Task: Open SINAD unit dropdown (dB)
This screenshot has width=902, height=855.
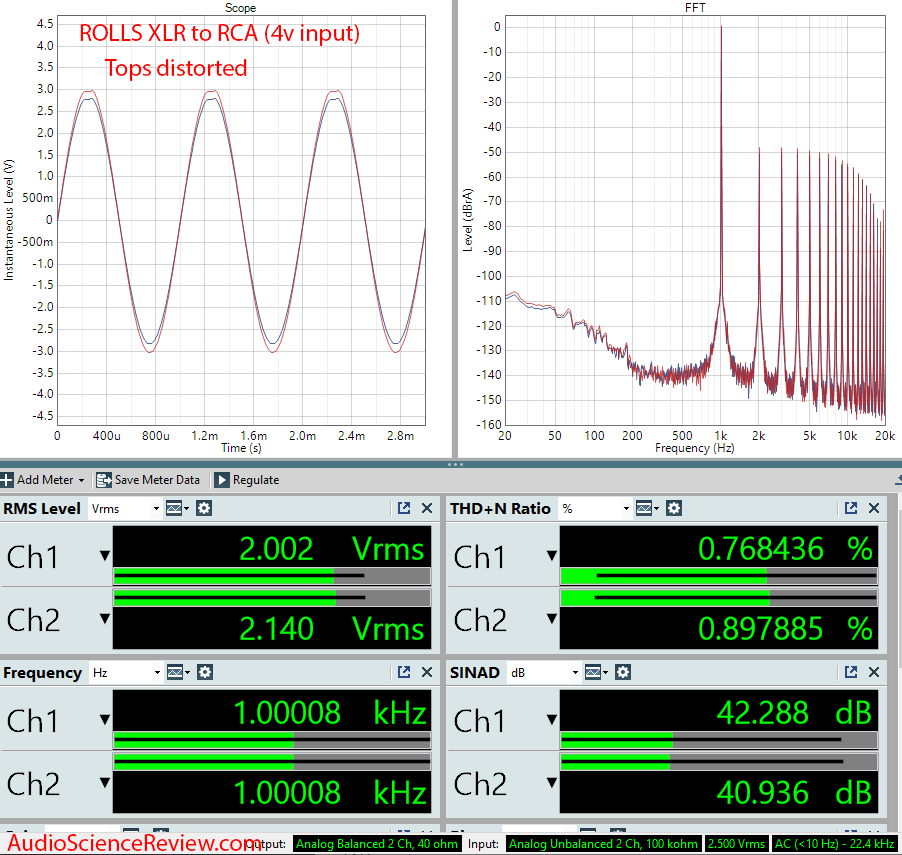Action: 543,673
